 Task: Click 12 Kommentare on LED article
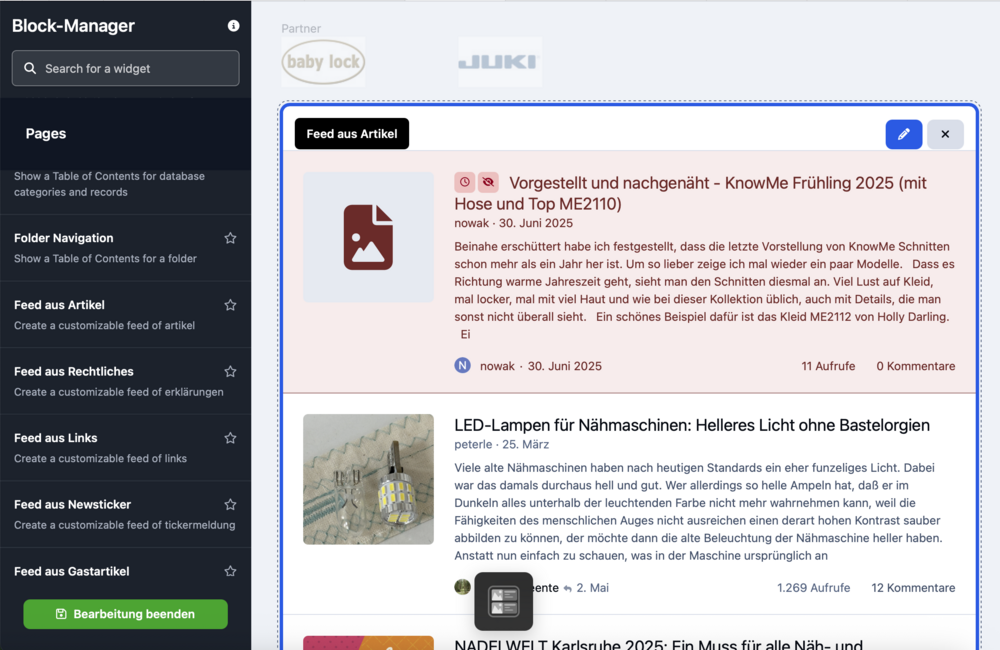click(913, 587)
